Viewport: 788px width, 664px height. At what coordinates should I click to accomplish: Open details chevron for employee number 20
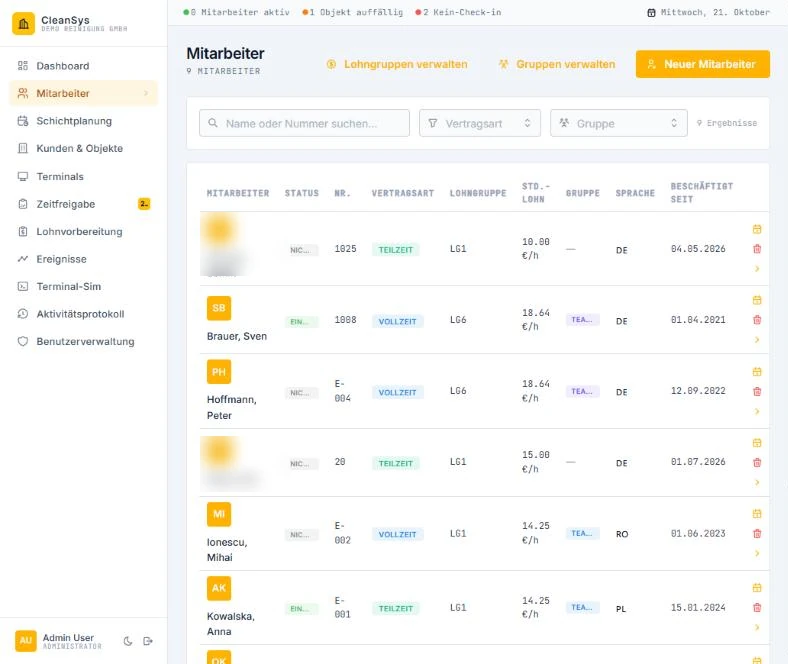tap(757, 483)
